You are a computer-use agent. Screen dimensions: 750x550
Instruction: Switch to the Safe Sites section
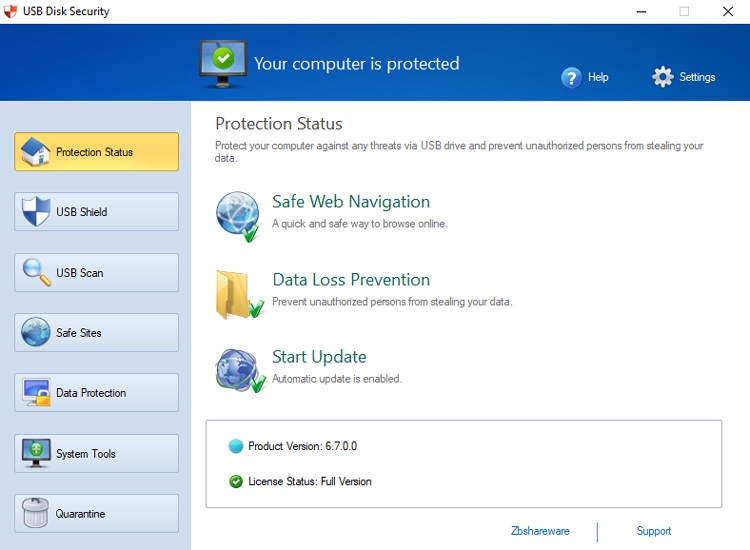click(97, 333)
